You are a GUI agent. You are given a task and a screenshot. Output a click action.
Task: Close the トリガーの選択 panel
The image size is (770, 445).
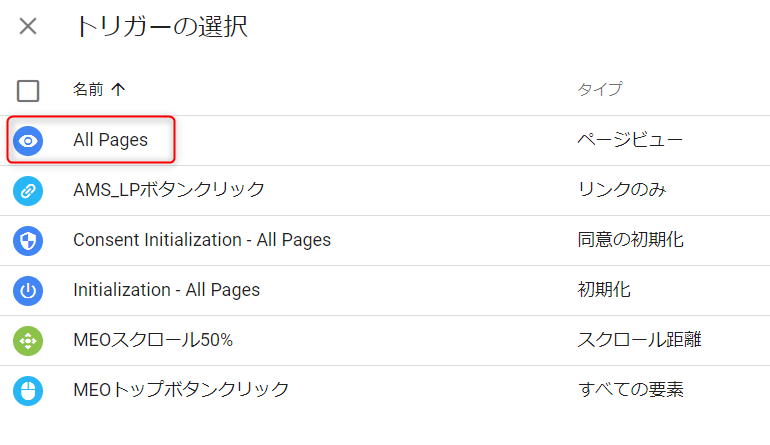pyautogui.click(x=28, y=26)
